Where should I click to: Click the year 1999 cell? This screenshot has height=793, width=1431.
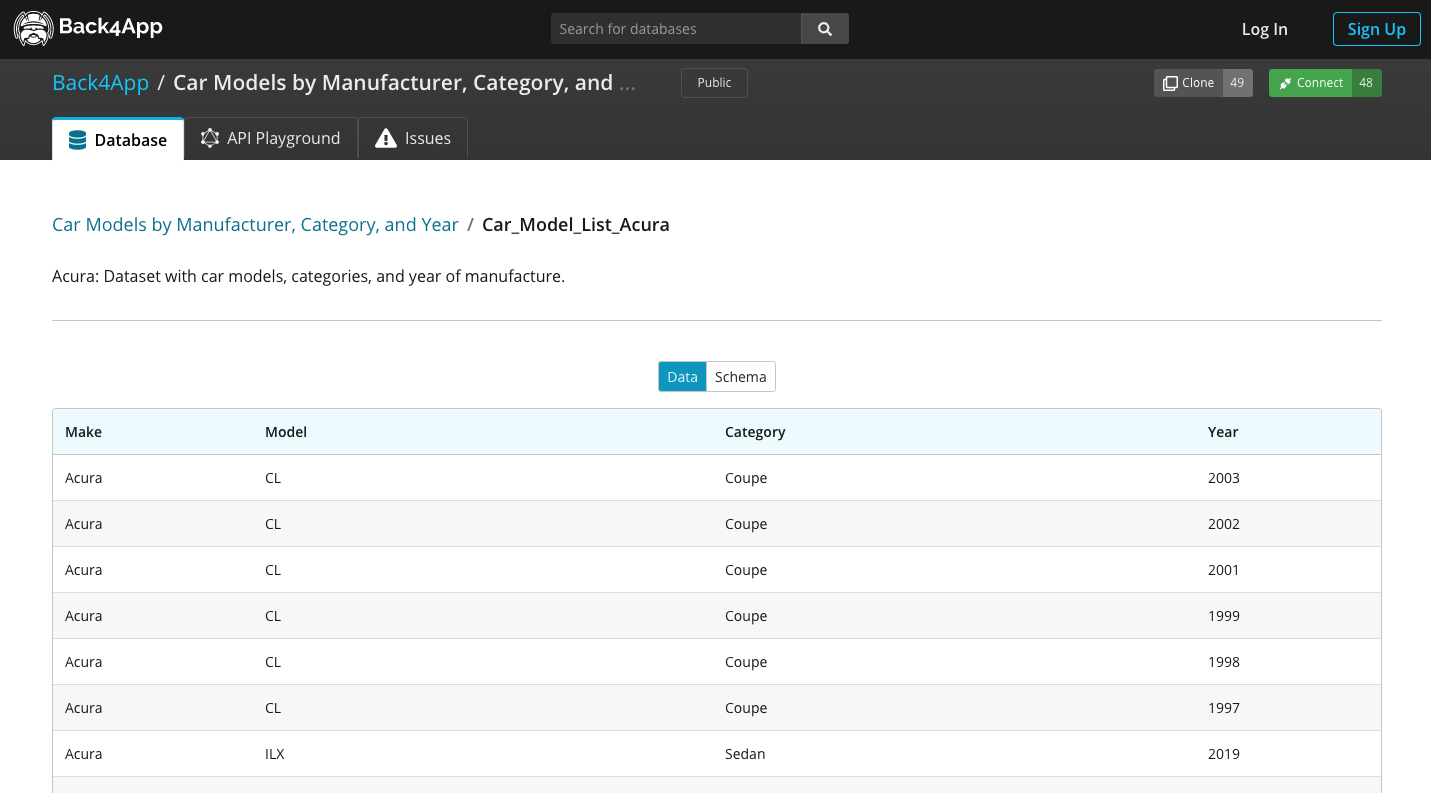tap(1224, 616)
